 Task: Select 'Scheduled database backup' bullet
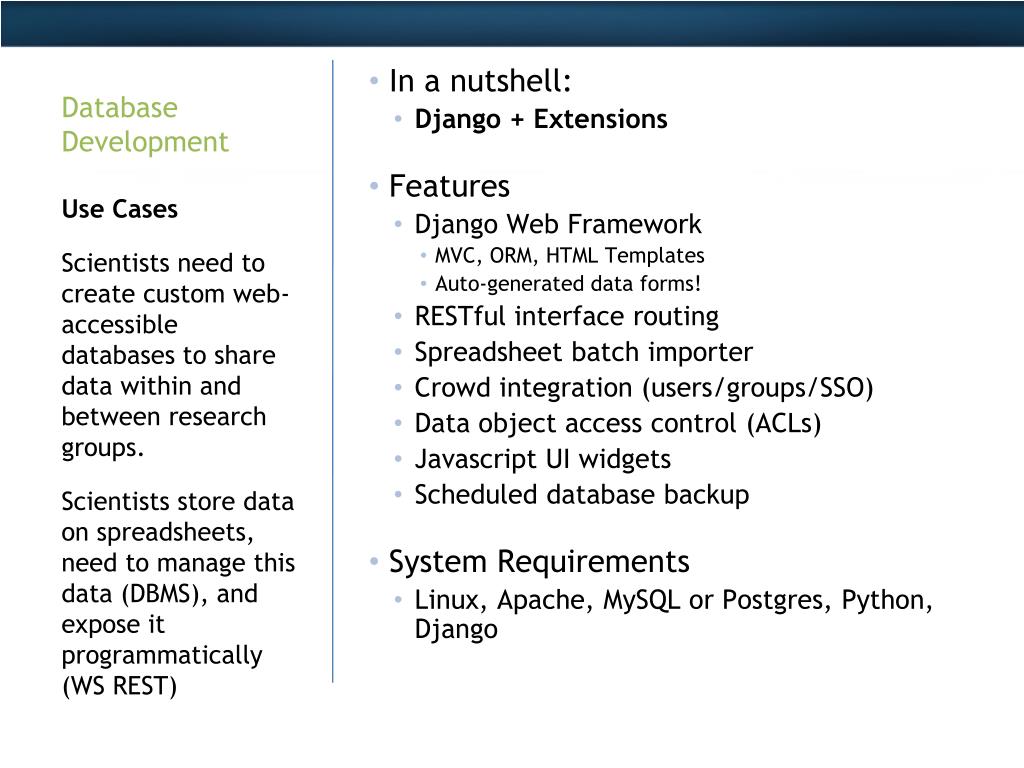click(x=581, y=495)
